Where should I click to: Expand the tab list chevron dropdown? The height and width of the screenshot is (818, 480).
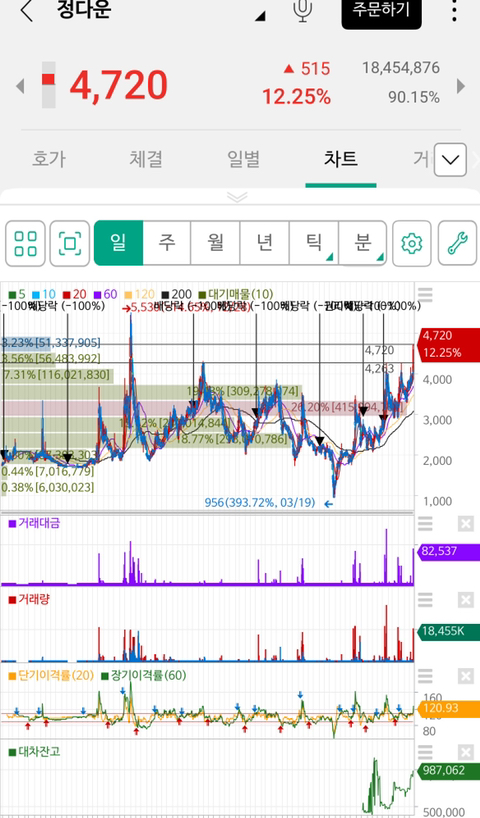450,160
